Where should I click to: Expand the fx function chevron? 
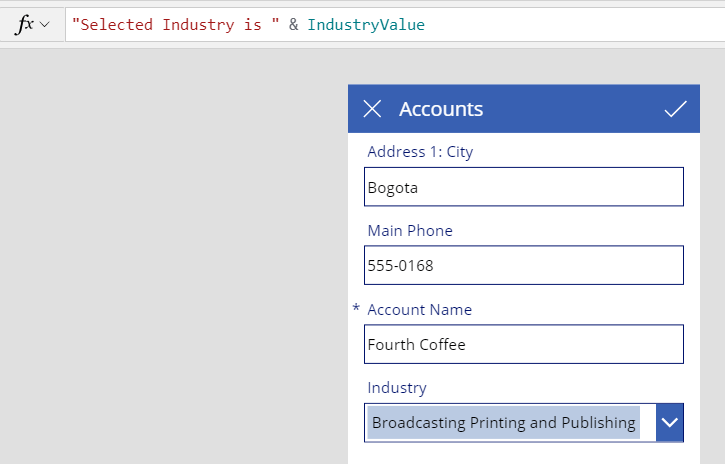pyautogui.click(x=45, y=24)
